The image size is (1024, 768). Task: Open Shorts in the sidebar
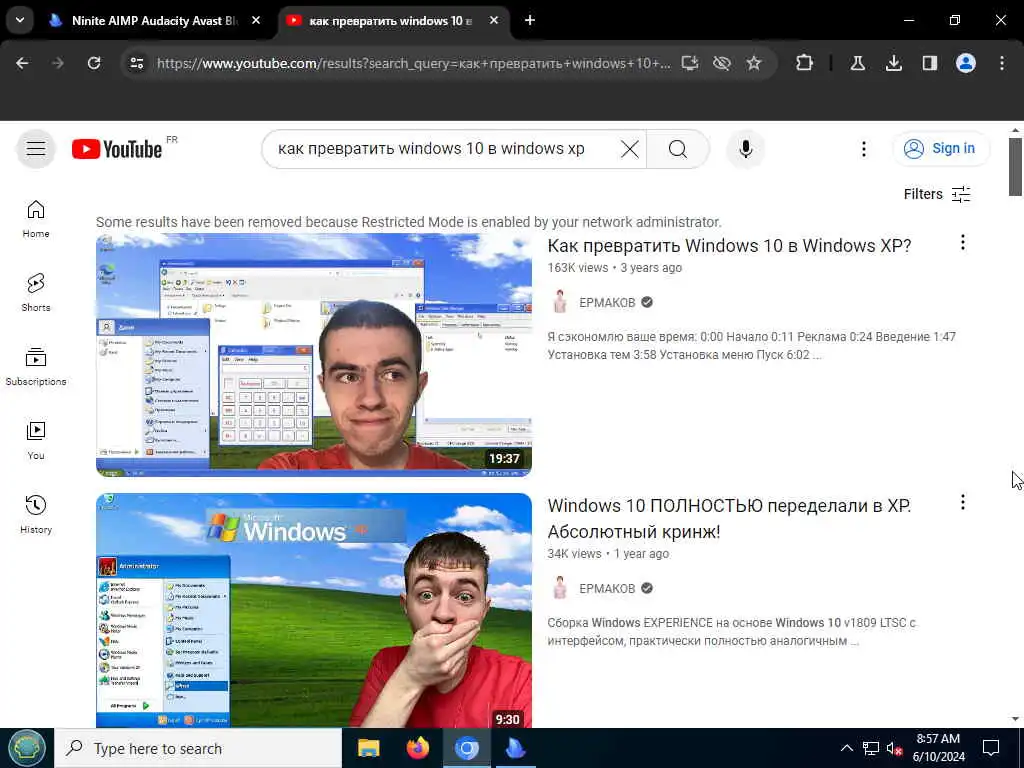click(x=36, y=293)
